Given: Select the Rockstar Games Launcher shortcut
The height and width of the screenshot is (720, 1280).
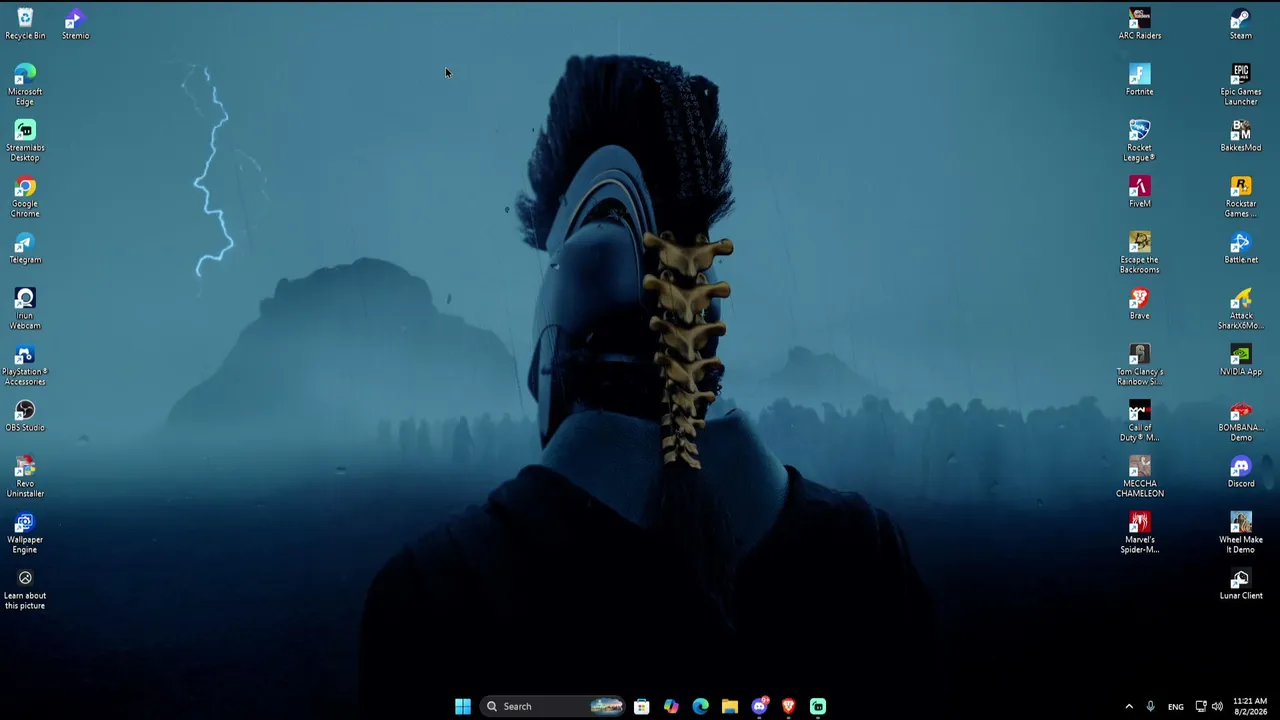Looking at the screenshot, I should 1241,197.
